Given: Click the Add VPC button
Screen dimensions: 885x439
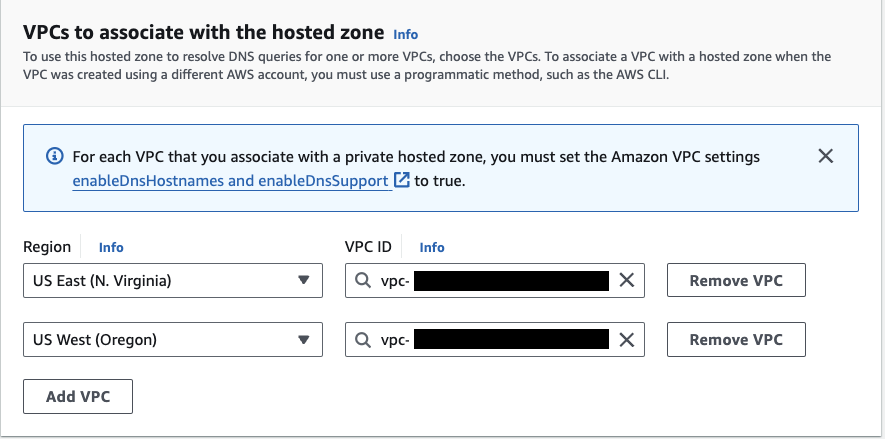Looking at the screenshot, I should click(78, 396).
